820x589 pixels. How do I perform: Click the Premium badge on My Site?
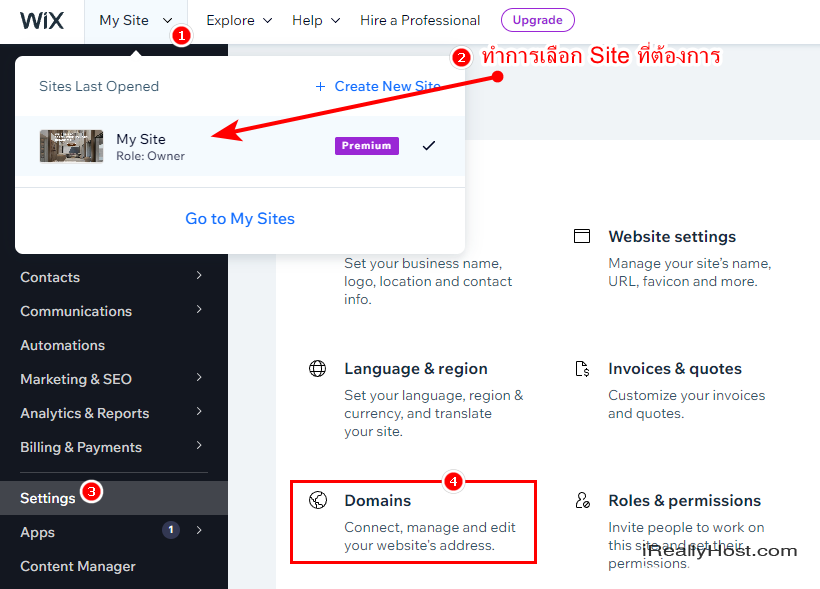367,145
